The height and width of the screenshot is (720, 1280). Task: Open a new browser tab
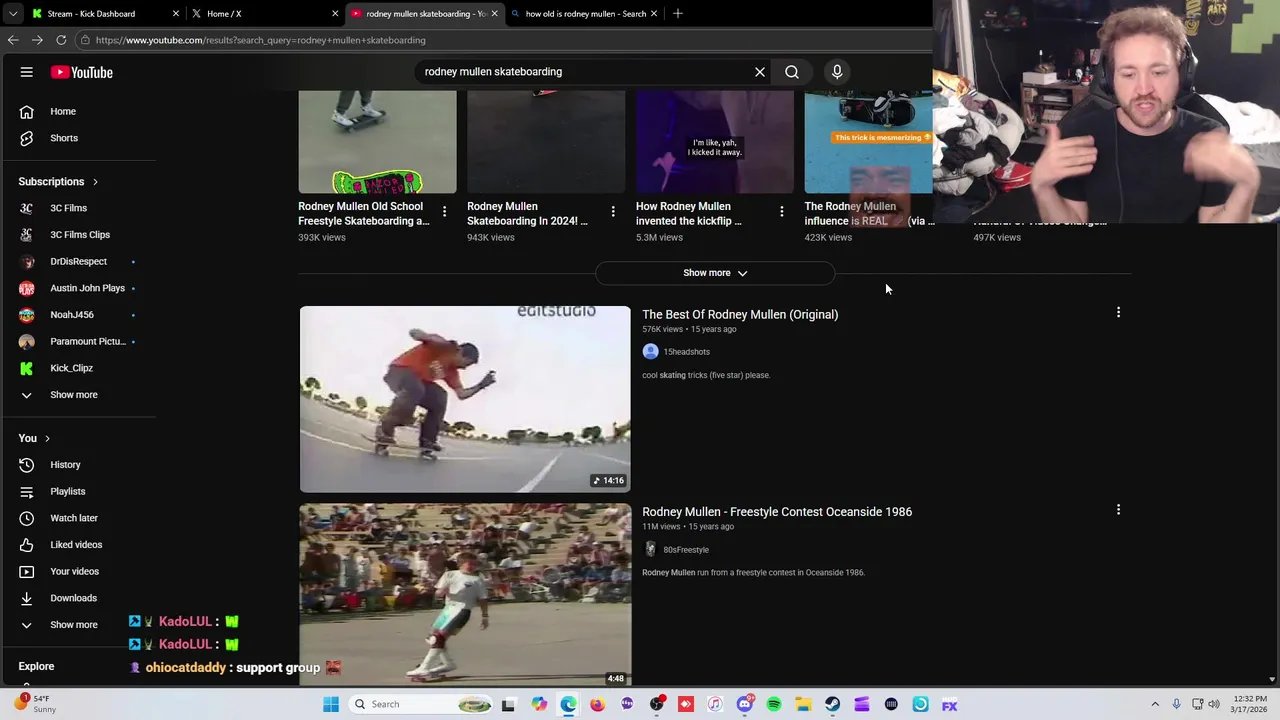[x=678, y=14]
